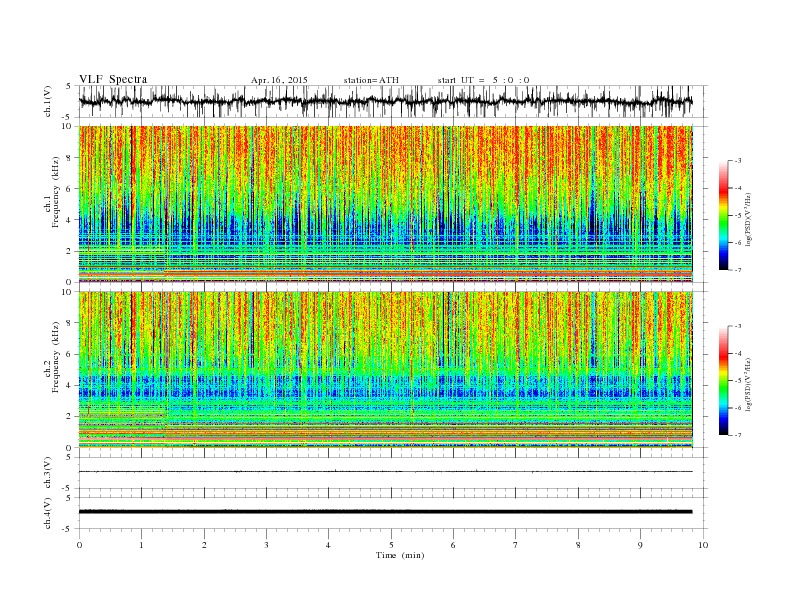Image resolution: width=792 pixels, height=612 pixels.
Task: Click the ch.2 "Frequency (kHz)" axis title
Action: (x=55, y=358)
